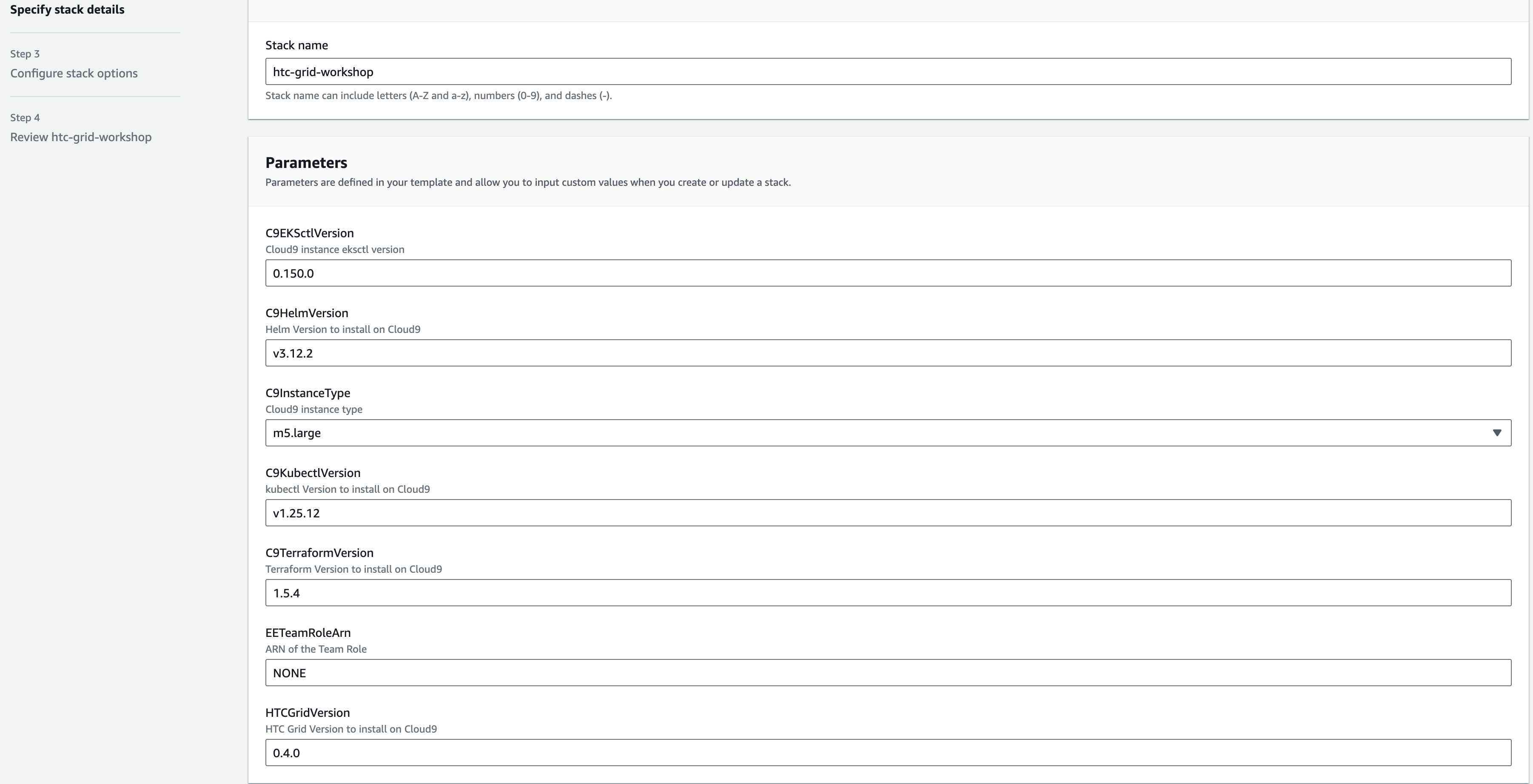Viewport: 1533px width, 784px height.
Task: Select Specify stack details step
Action: coord(67,9)
